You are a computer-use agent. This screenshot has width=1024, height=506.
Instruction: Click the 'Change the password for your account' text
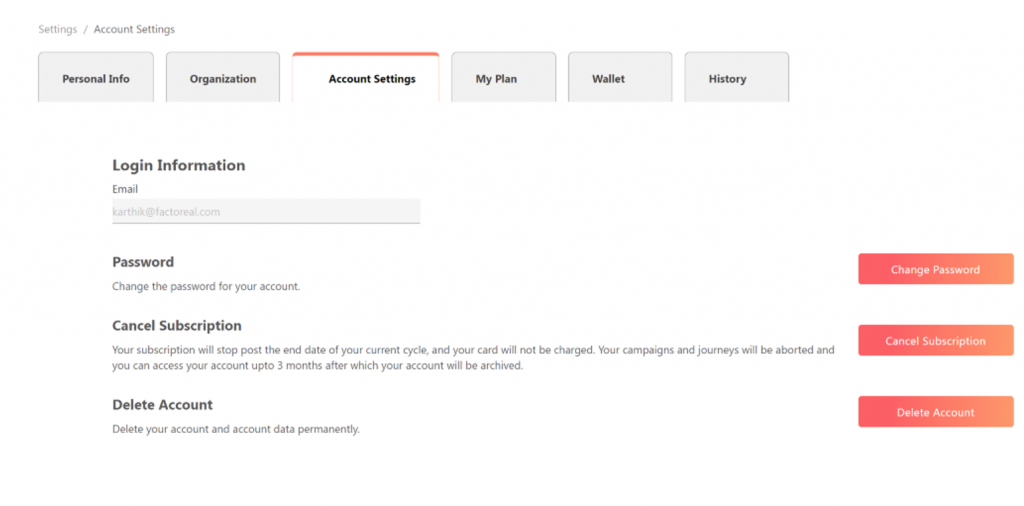[206, 286]
